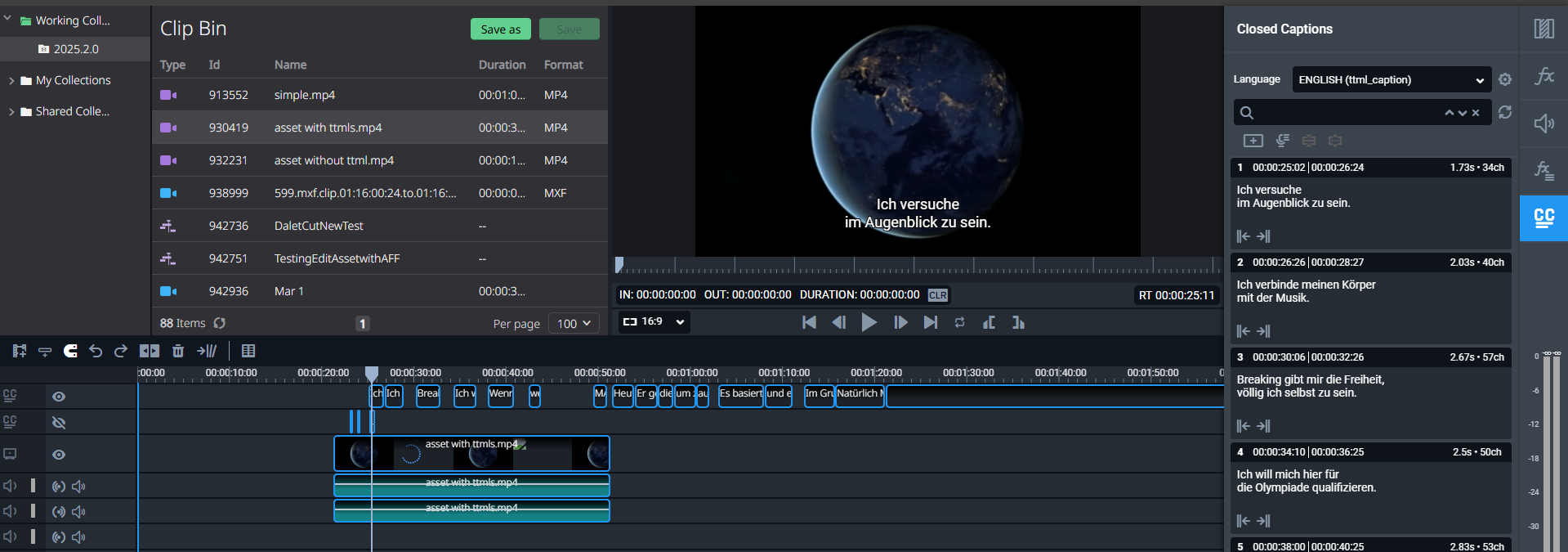Expand My Collections folder

[x=11, y=81]
